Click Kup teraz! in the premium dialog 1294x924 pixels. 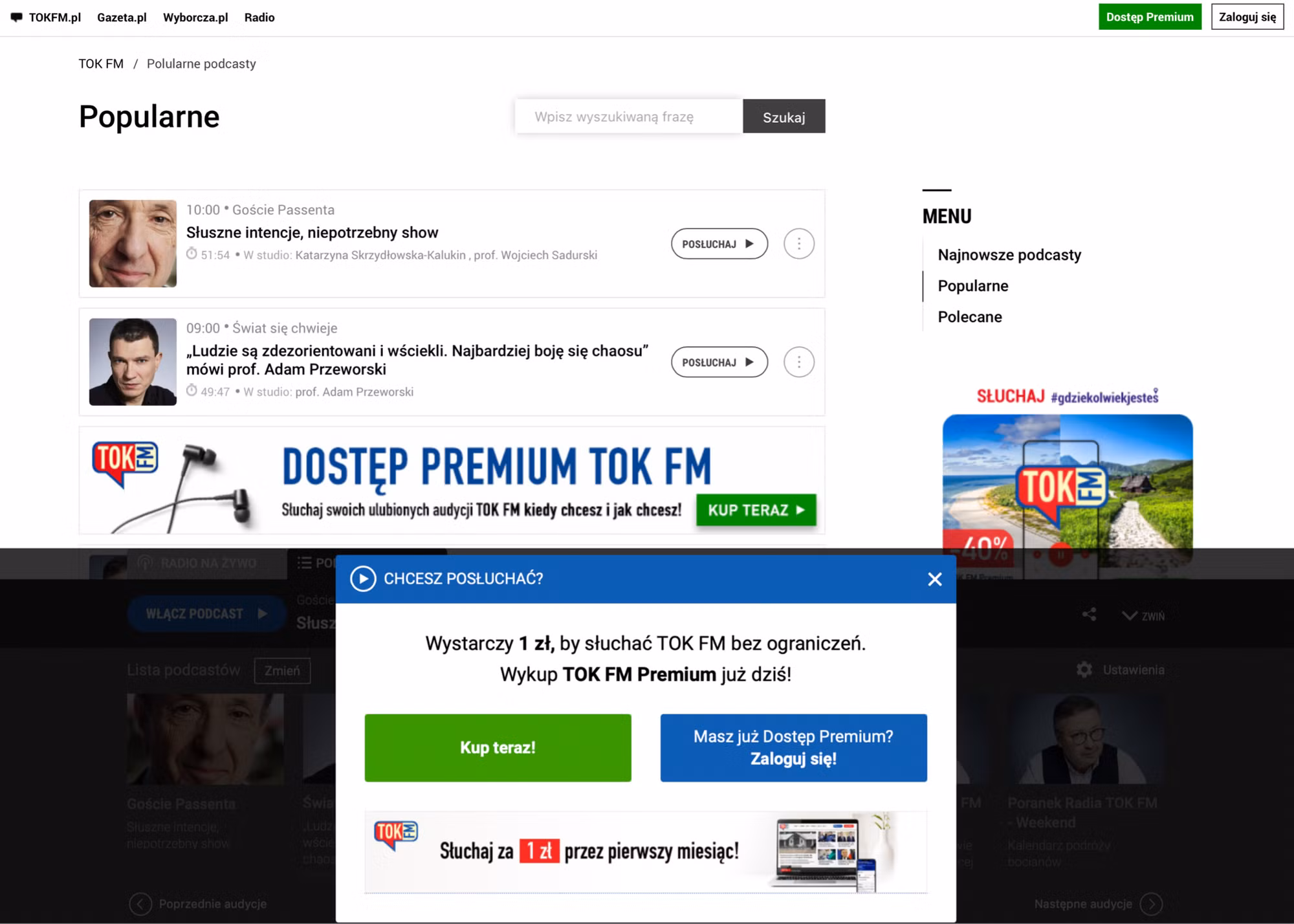(x=498, y=748)
